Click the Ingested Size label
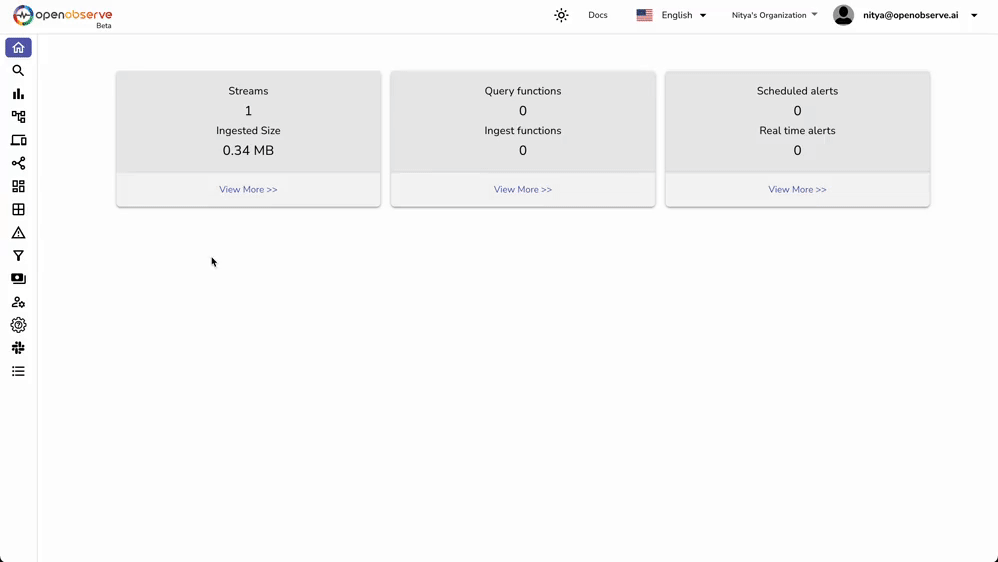Viewport: 998px width, 562px height. tap(248, 130)
